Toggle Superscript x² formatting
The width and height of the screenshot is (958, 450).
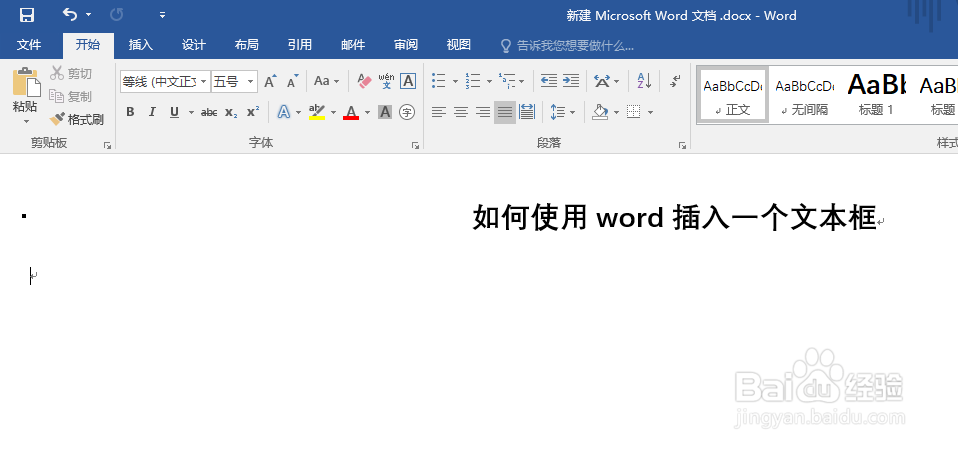pyautogui.click(x=253, y=112)
